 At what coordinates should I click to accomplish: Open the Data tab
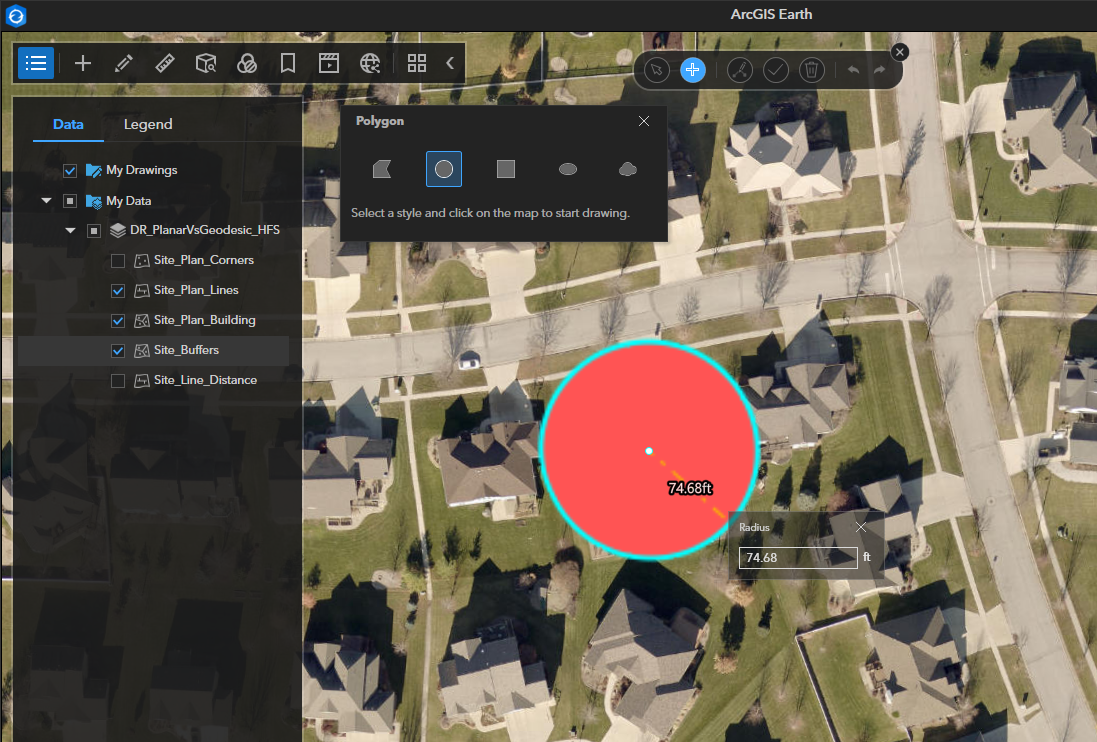(x=67, y=124)
